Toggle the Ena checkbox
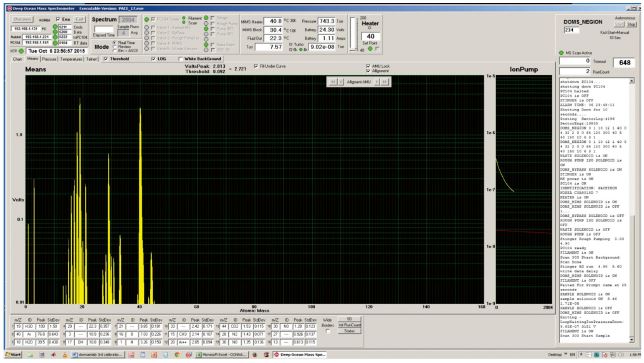644x363 pixels. click(58, 19)
